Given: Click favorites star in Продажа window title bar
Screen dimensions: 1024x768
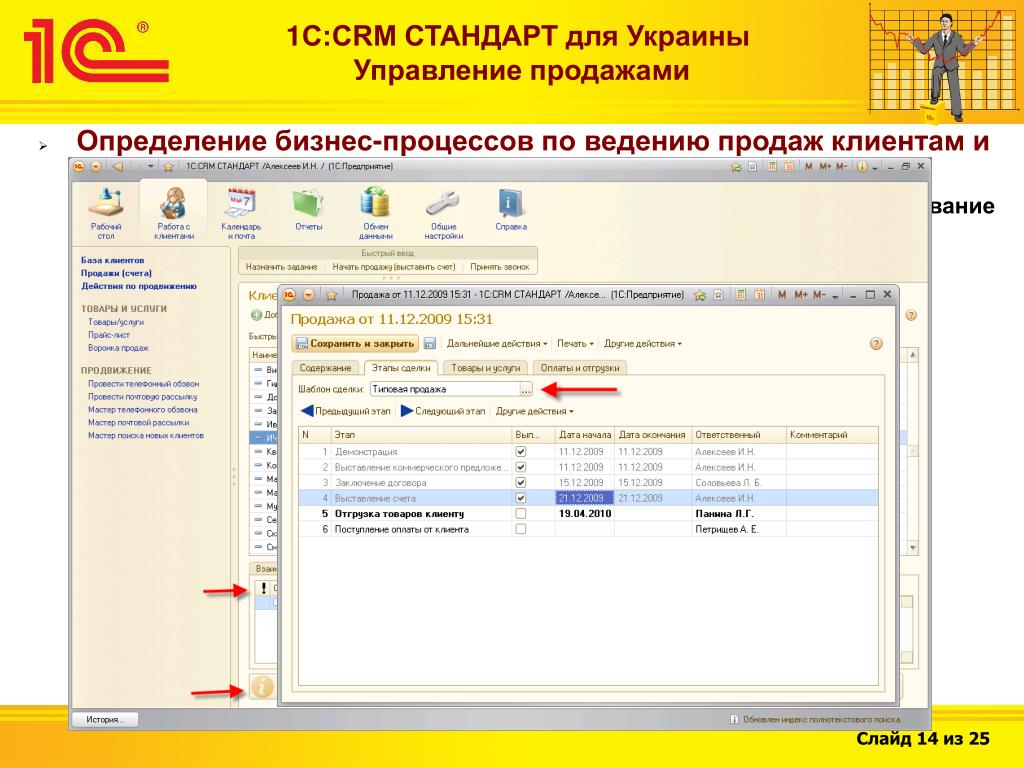Looking at the screenshot, I should coord(331,295).
